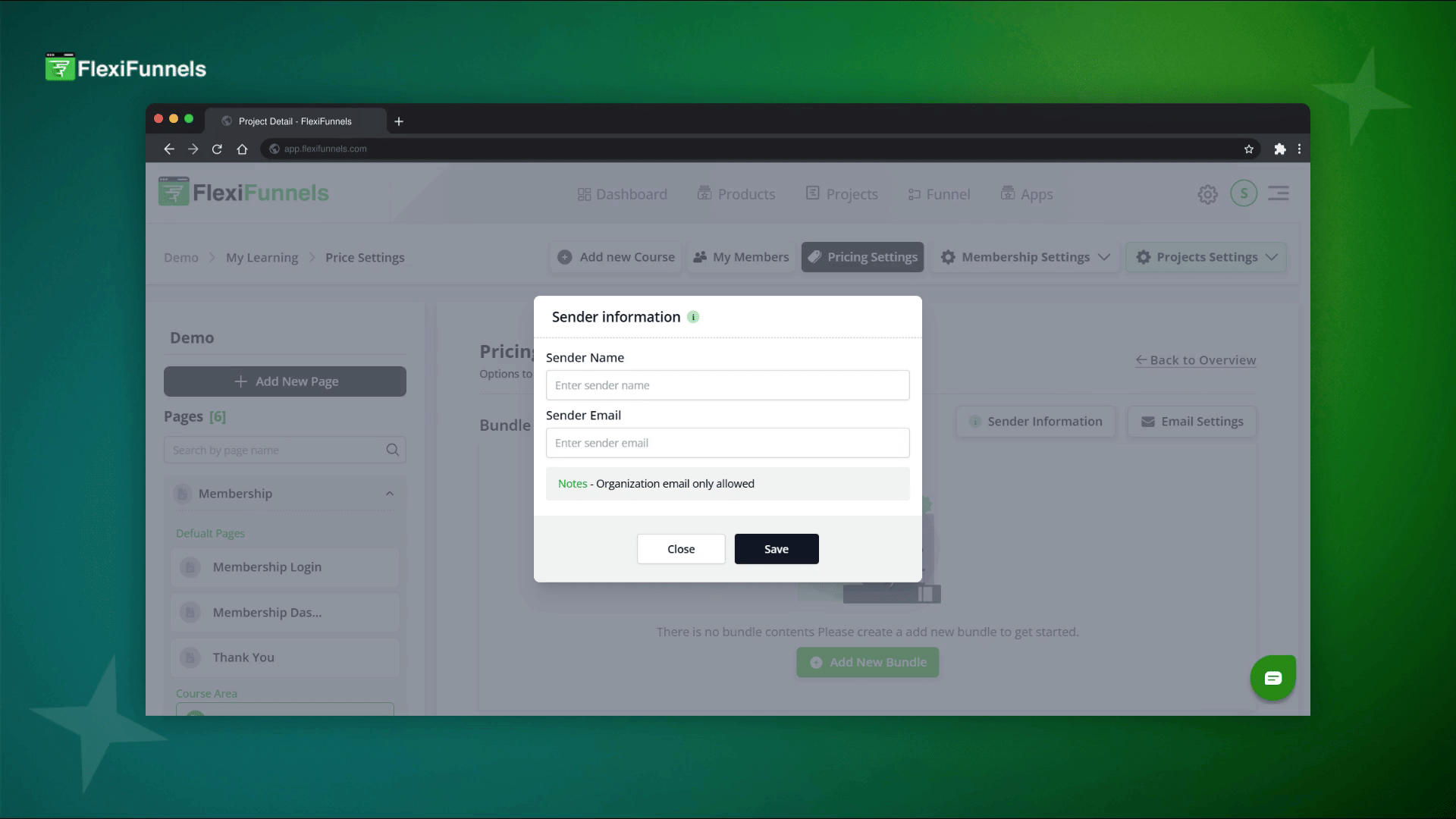Bookmark page with the star icon

1249,149
